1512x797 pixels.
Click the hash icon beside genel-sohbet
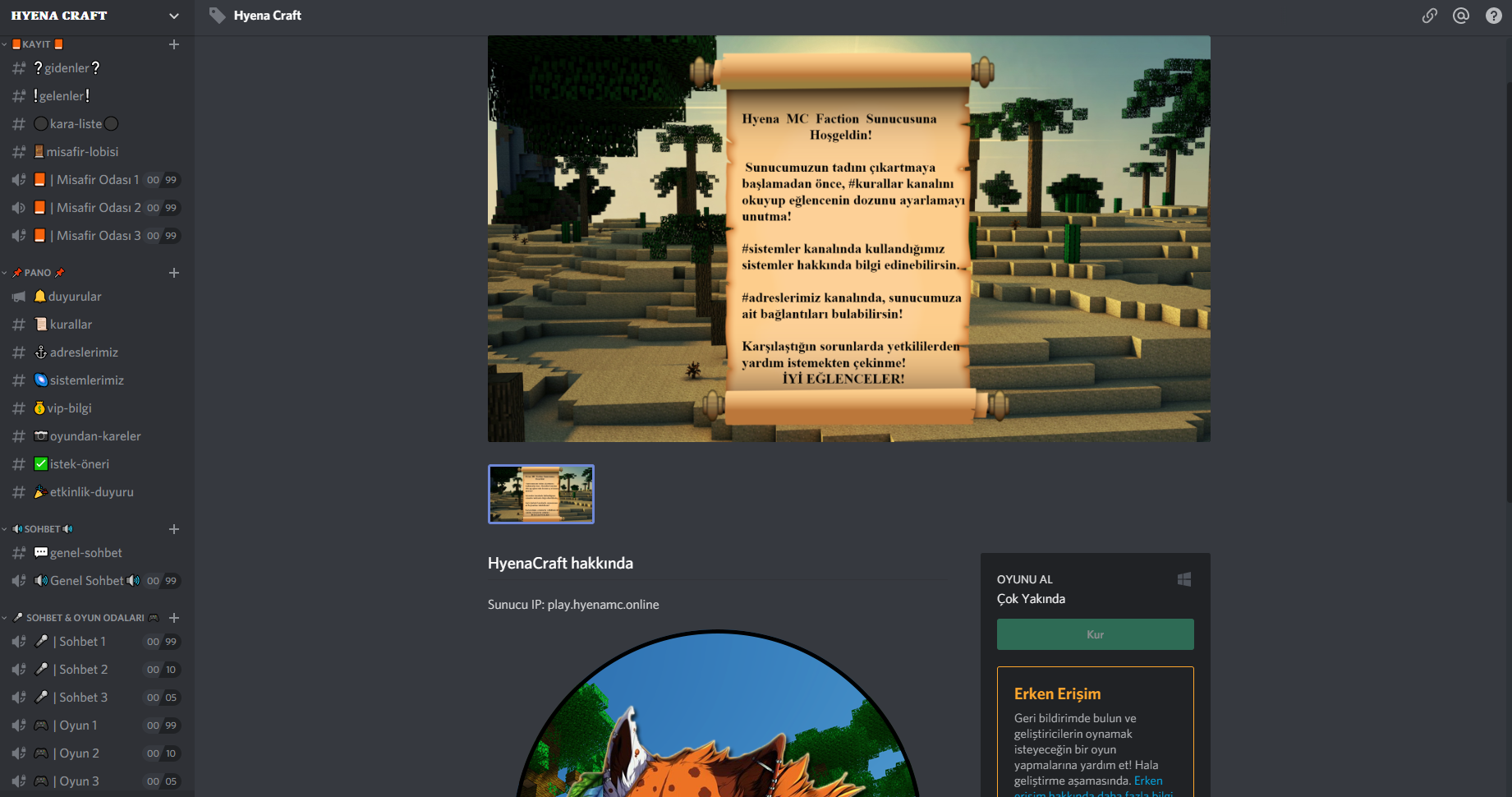(x=19, y=553)
